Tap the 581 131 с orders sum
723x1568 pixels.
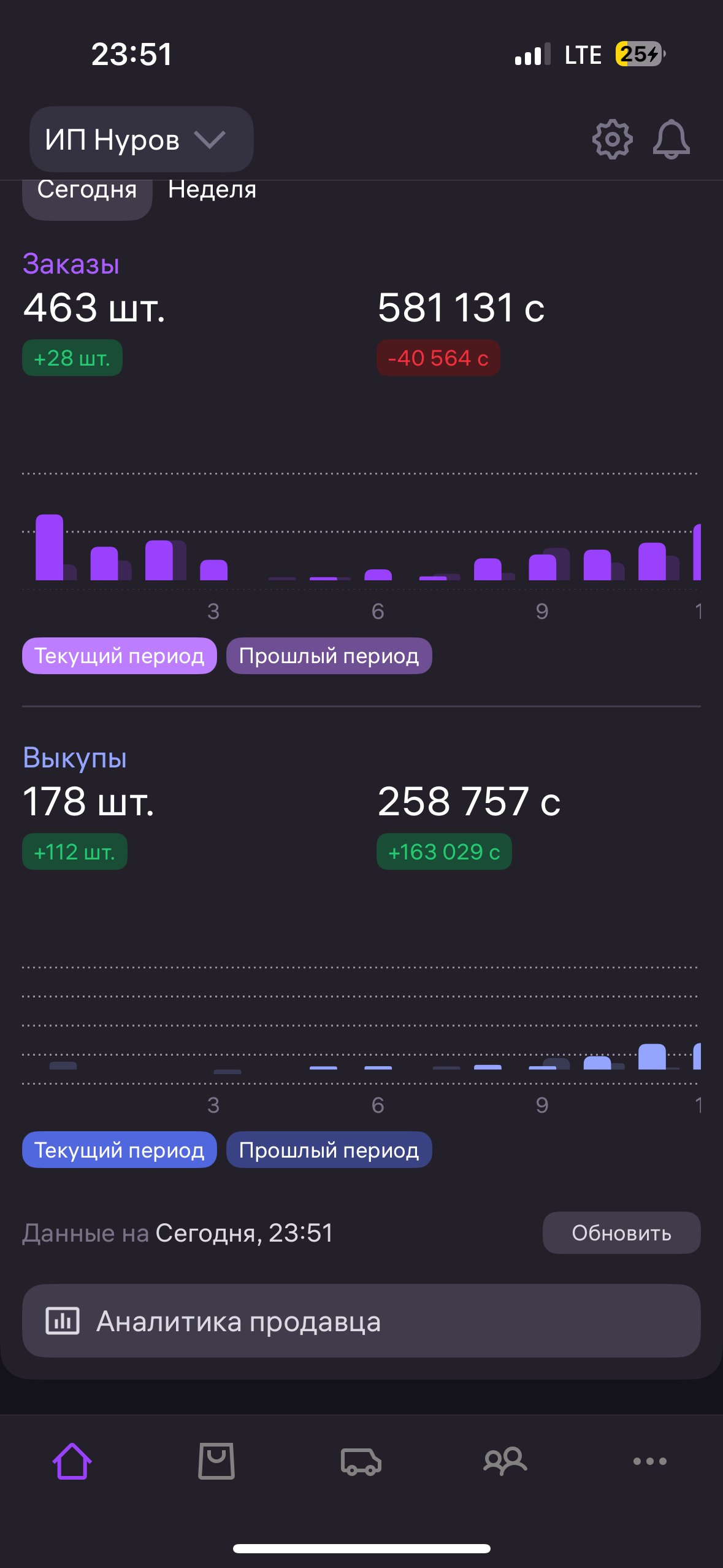pyautogui.click(x=461, y=307)
